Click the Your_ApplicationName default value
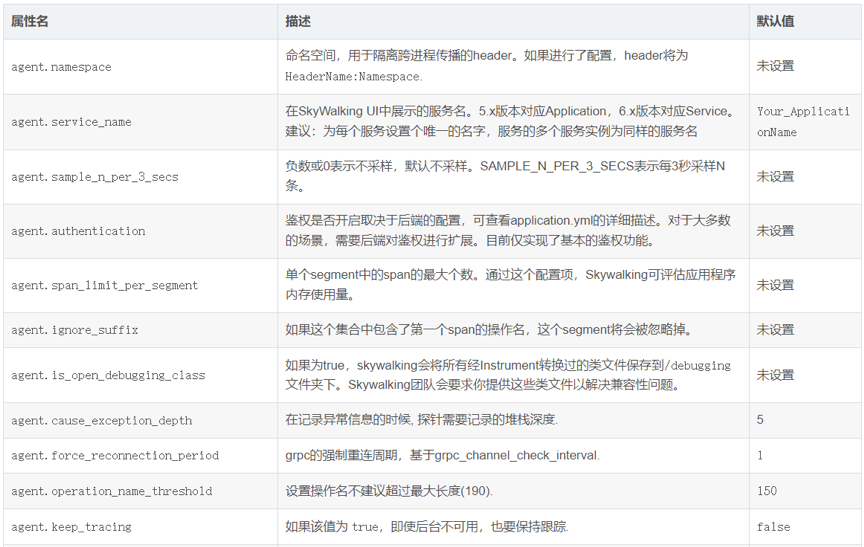The width and height of the screenshot is (864, 547). click(x=802, y=122)
